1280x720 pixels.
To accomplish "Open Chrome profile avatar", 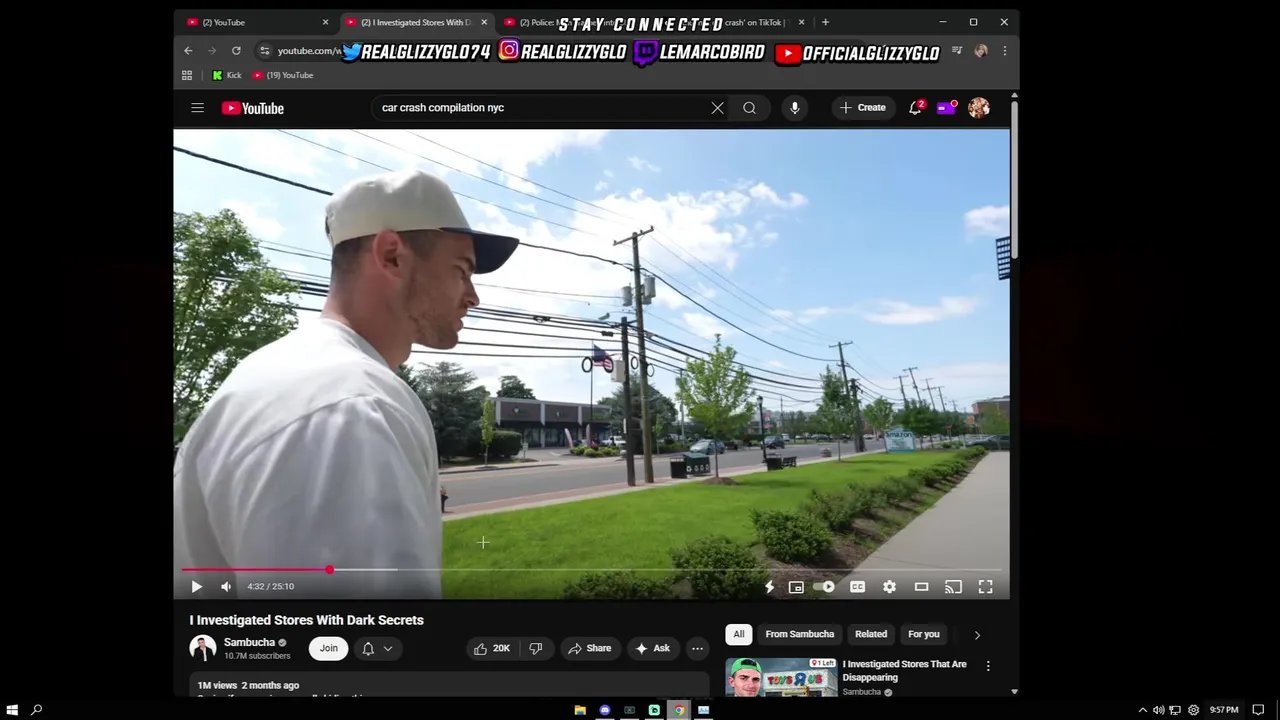I will click(x=981, y=51).
